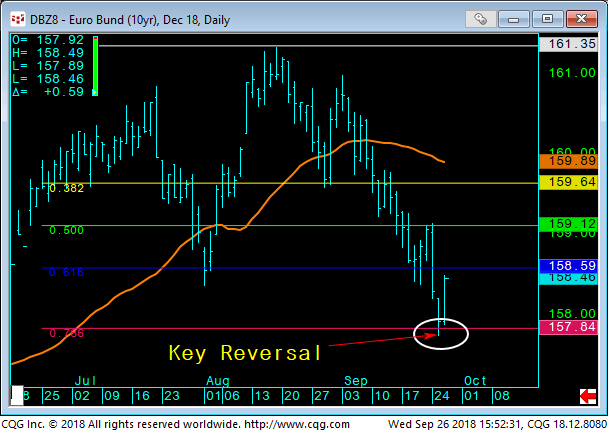Click the Key Reversal text annotation
This screenshot has height=432, width=608.
[x=245, y=353]
